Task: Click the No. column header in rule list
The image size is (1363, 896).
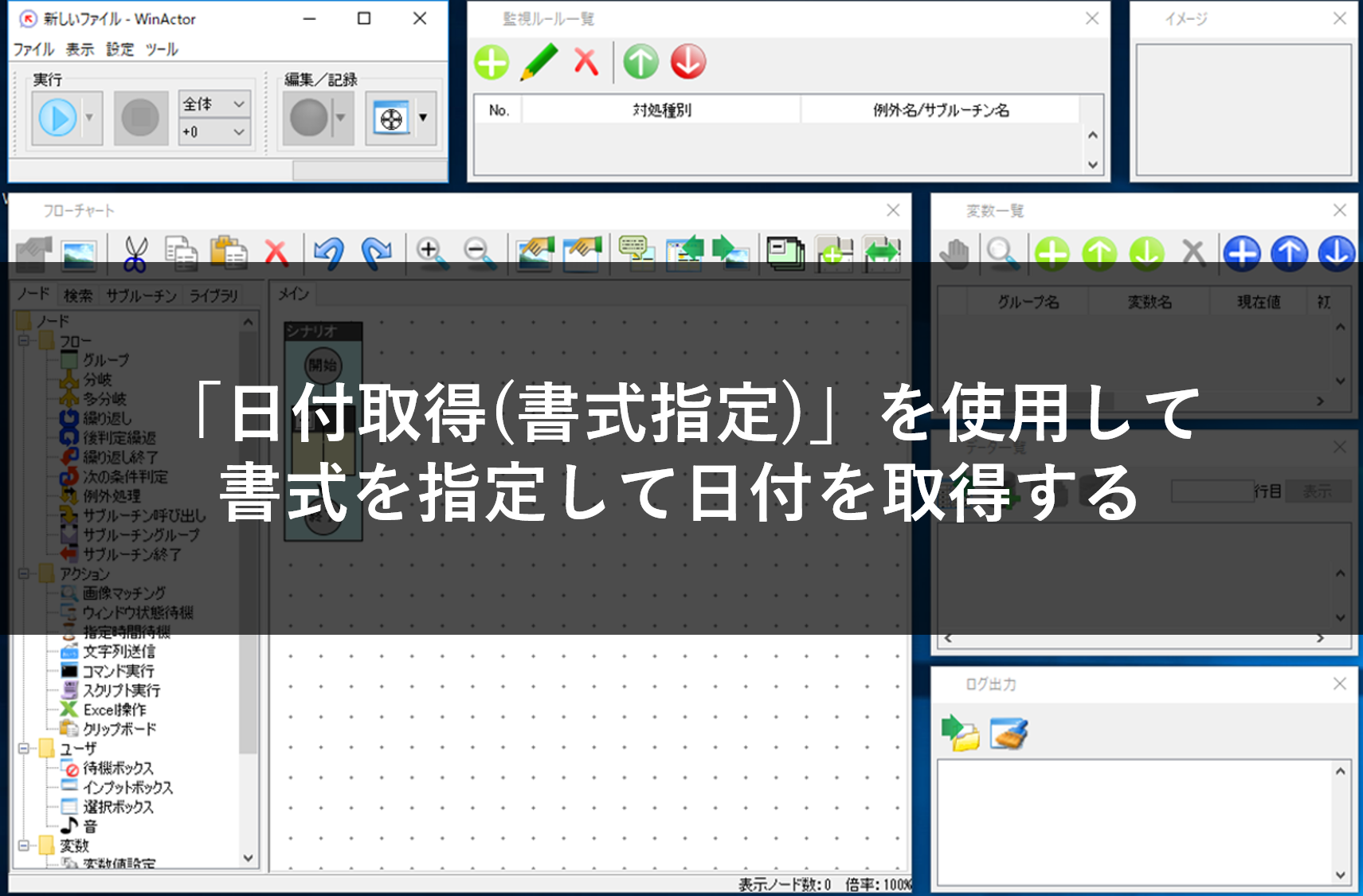Action: [x=499, y=110]
